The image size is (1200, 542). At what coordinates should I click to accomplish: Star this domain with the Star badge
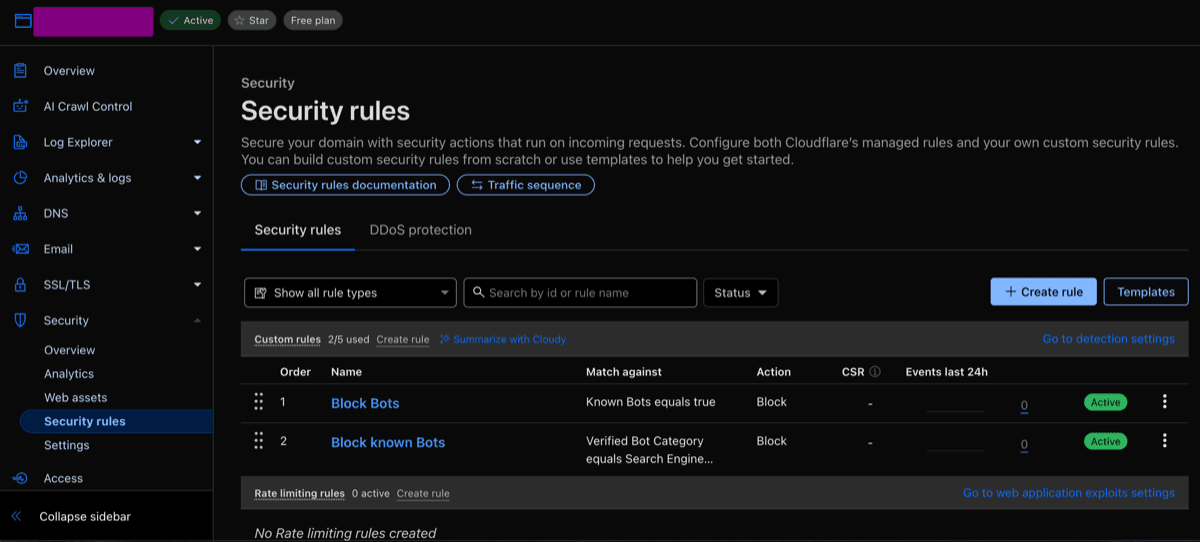click(x=252, y=20)
